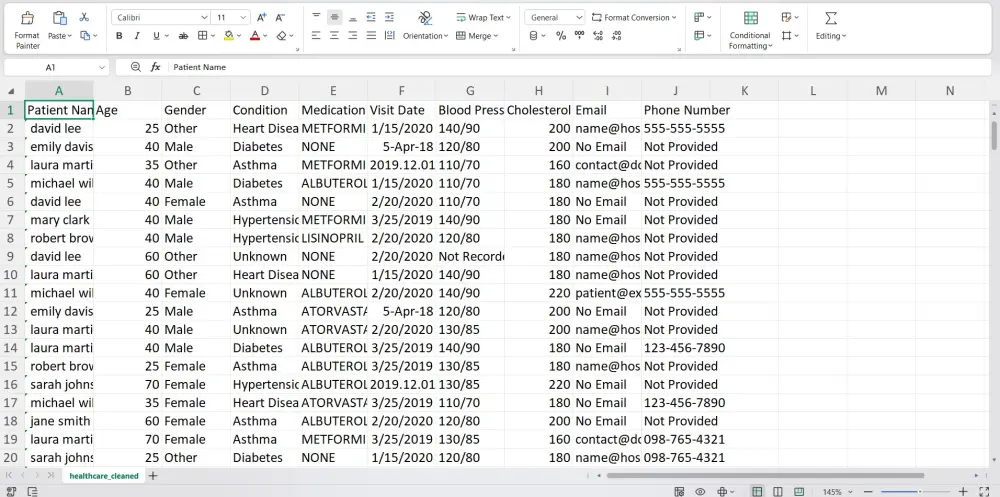Apply thousands separator style

[x=579, y=36]
